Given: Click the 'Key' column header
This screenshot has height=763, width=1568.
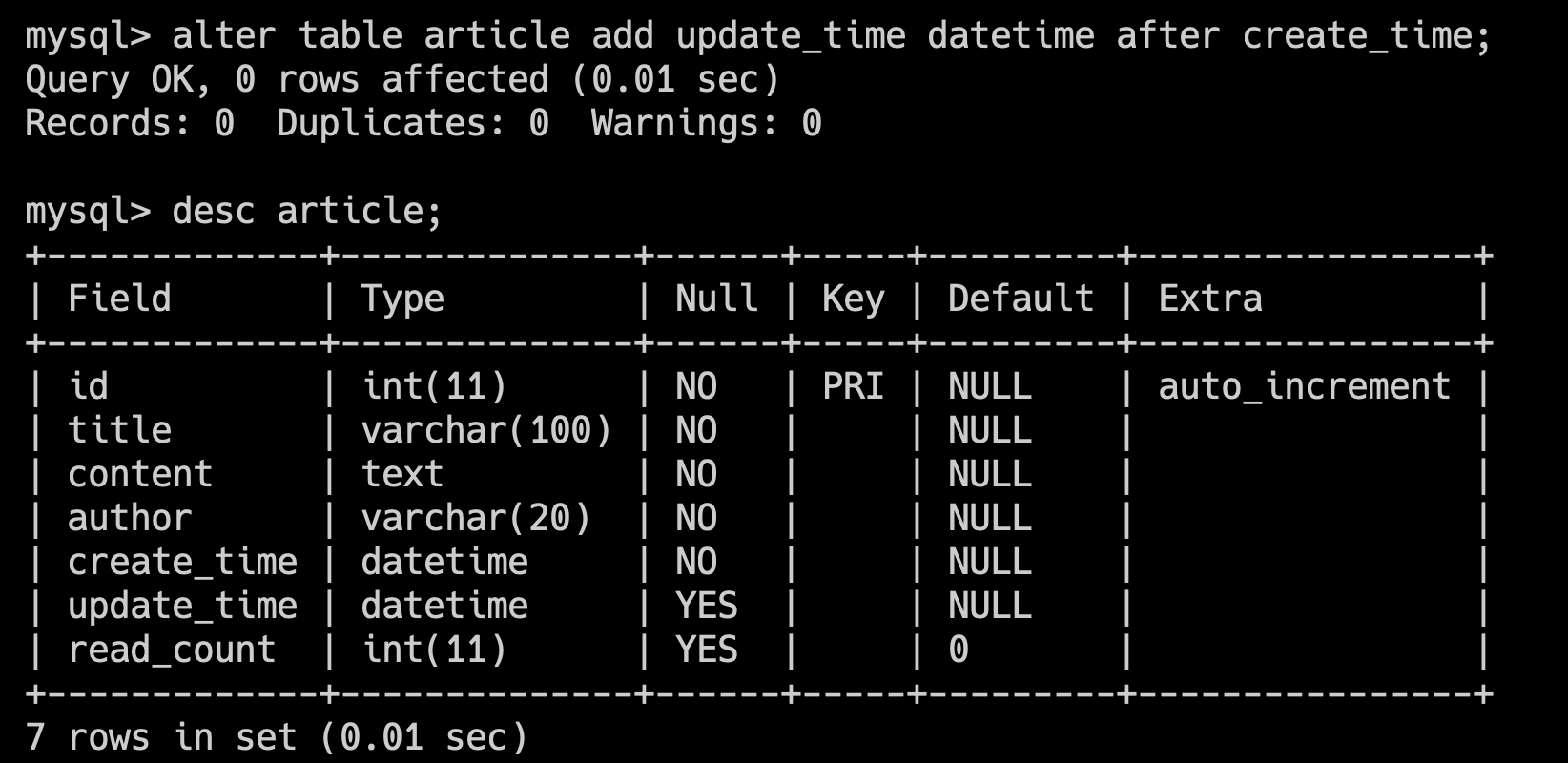Looking at the screenshot, I should tap(853, 299).
